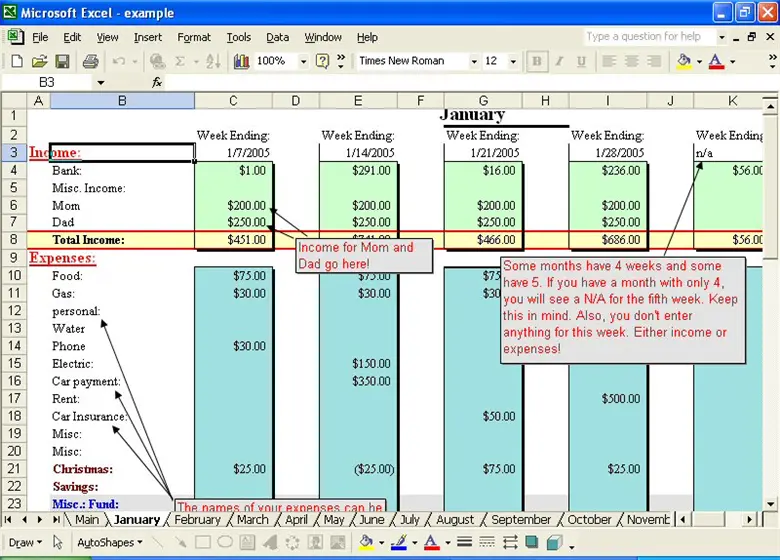
Task: Open a file with Open folder icon
Action: [40, 61]
